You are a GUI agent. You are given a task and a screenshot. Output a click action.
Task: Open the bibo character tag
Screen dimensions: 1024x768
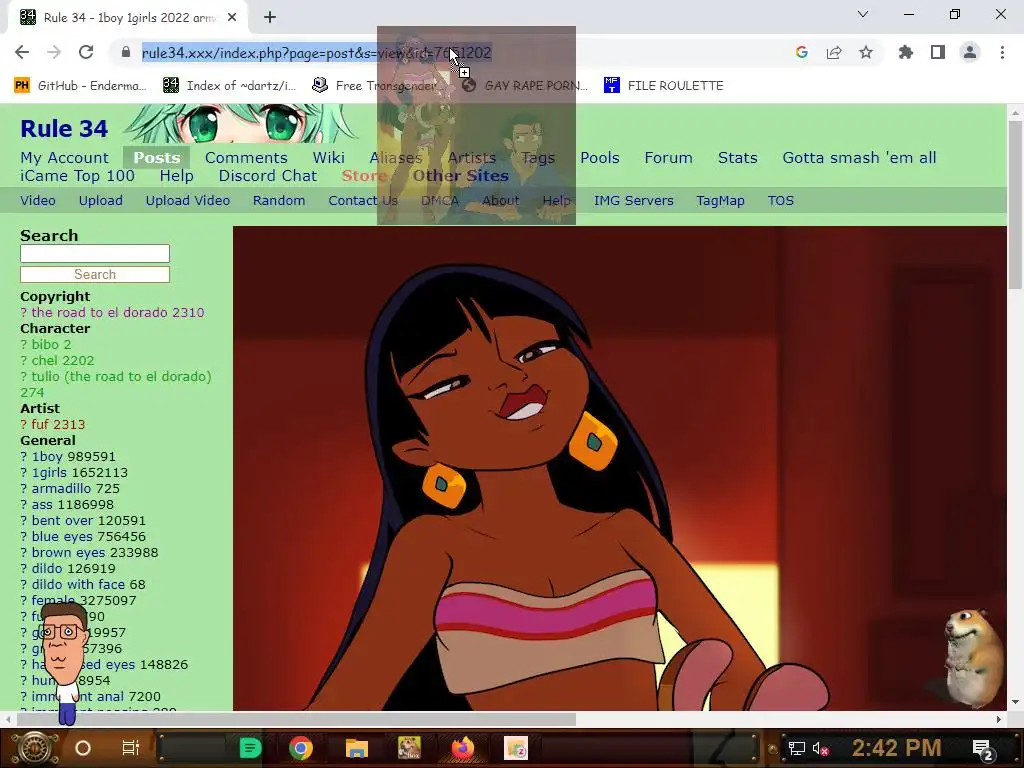[x=45, y=345]
